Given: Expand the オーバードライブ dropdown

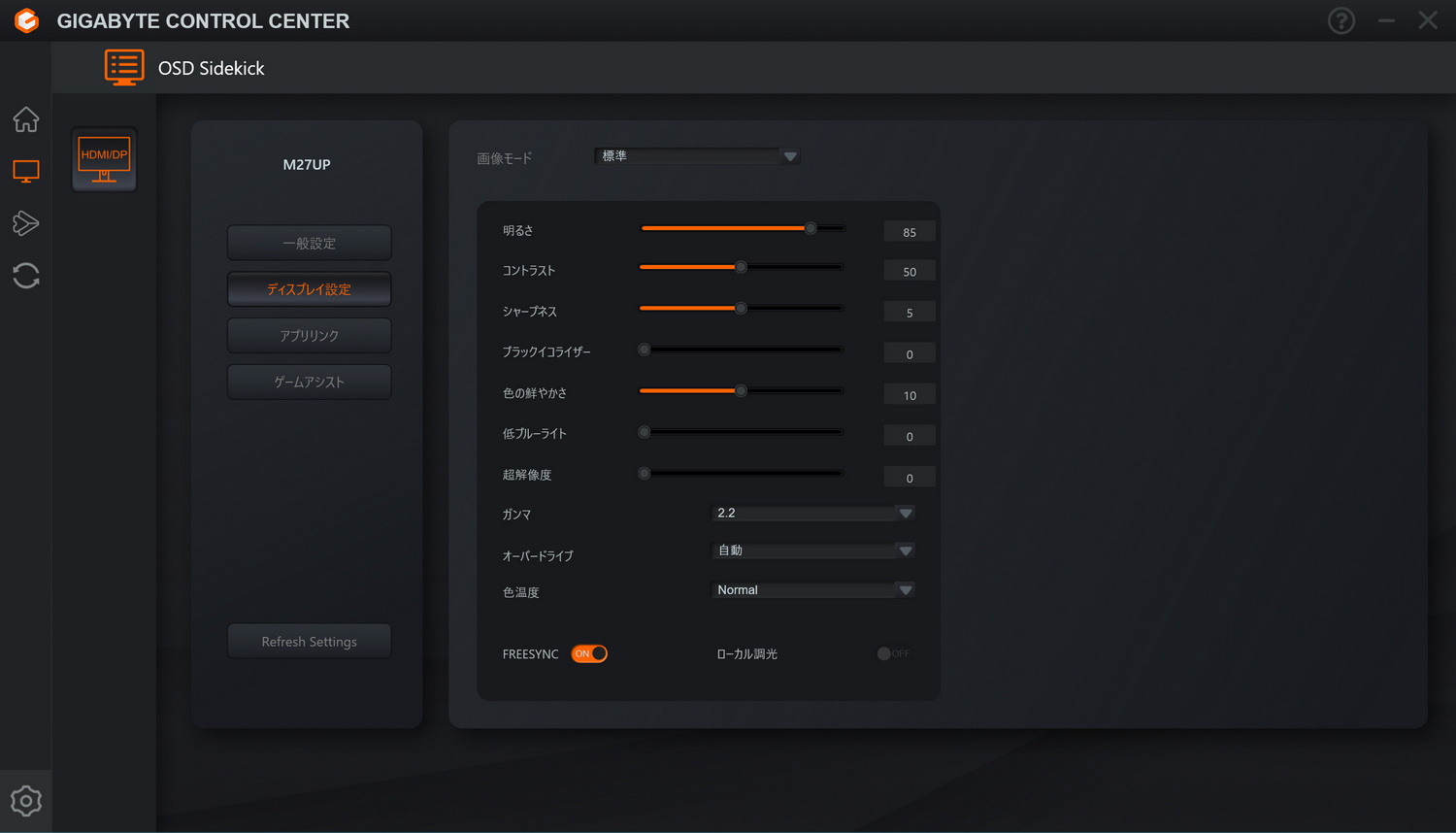Looking at the screenshot, I should click(813, 550).
